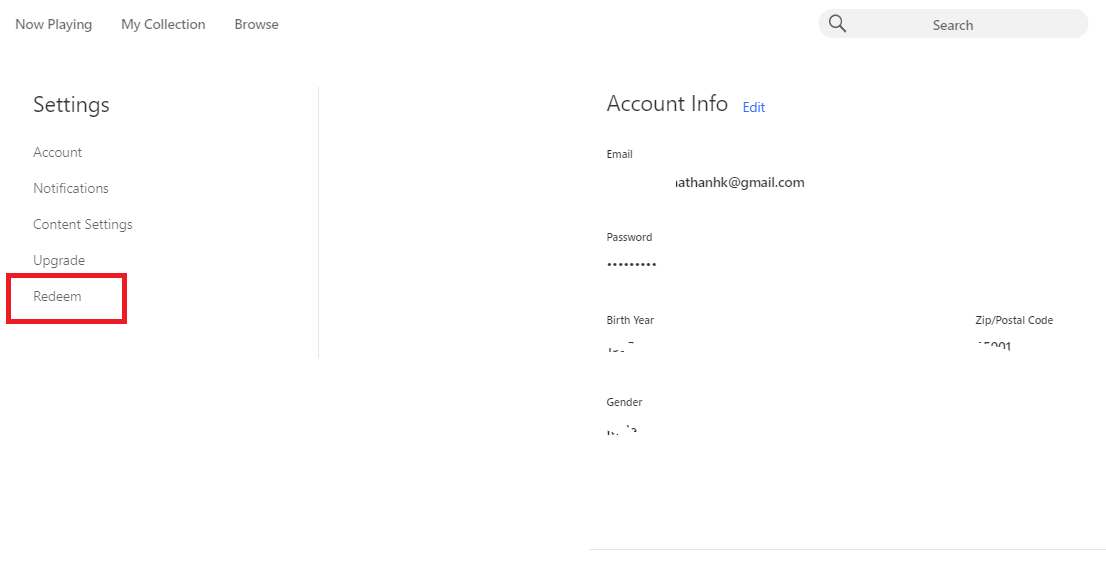Click the gmail.com email address text

tap(739, 183)
